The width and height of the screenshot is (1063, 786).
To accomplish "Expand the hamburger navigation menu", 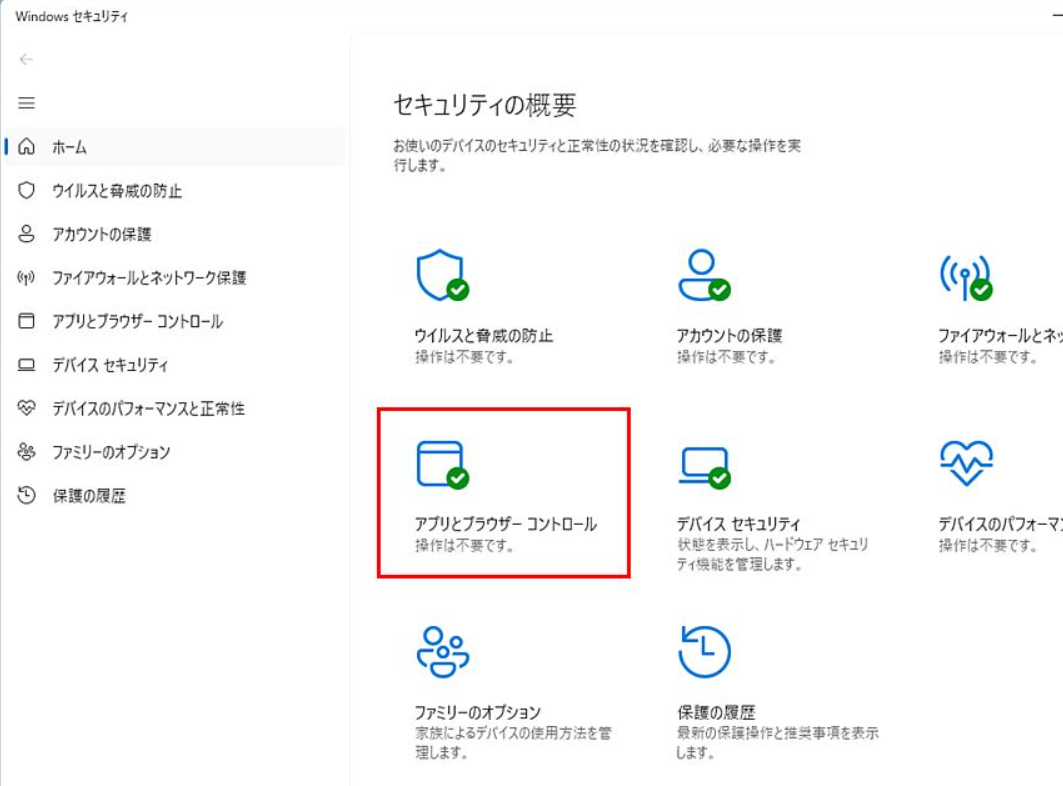I will pyautogui.click(x=27, y=103).
